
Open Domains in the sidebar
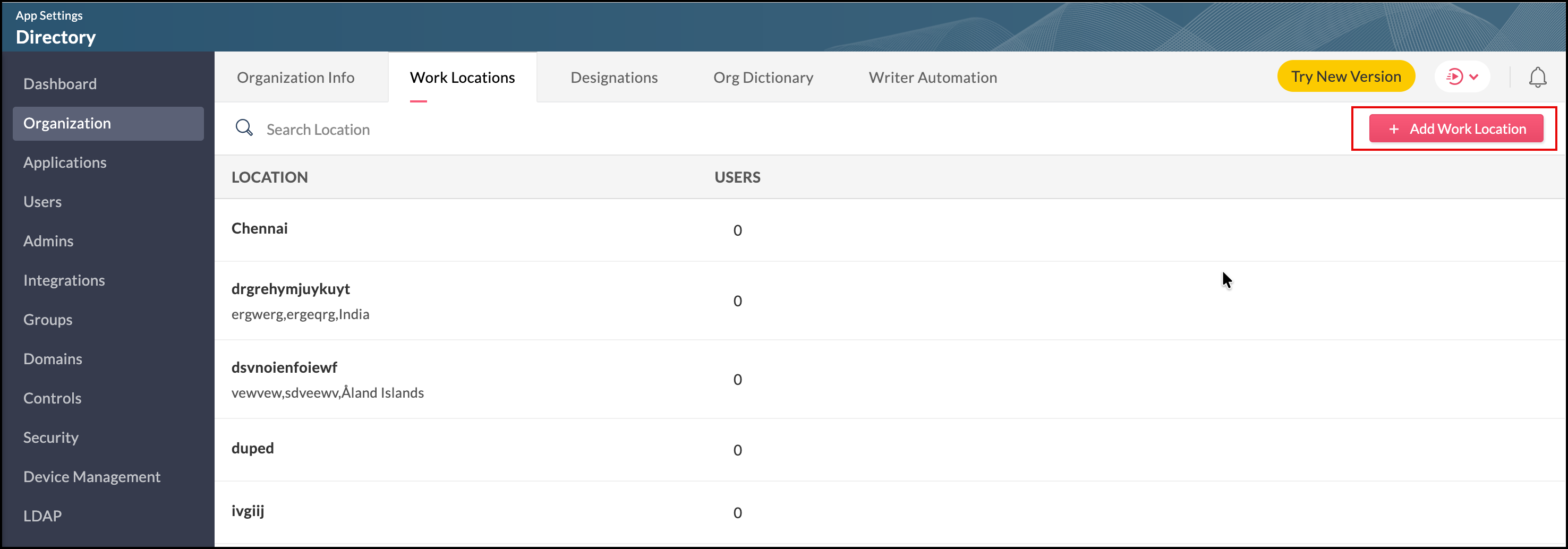pos(53,359)
